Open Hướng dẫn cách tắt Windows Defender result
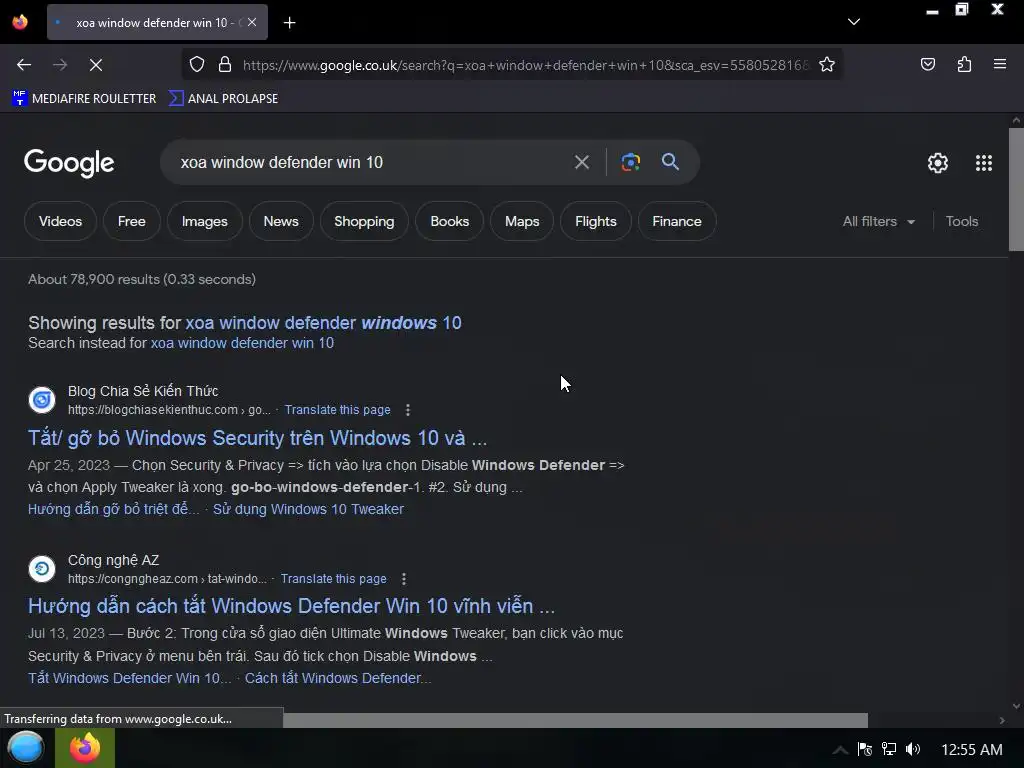The width and height of the screenshot is (1024, 768). coord(291,606)
